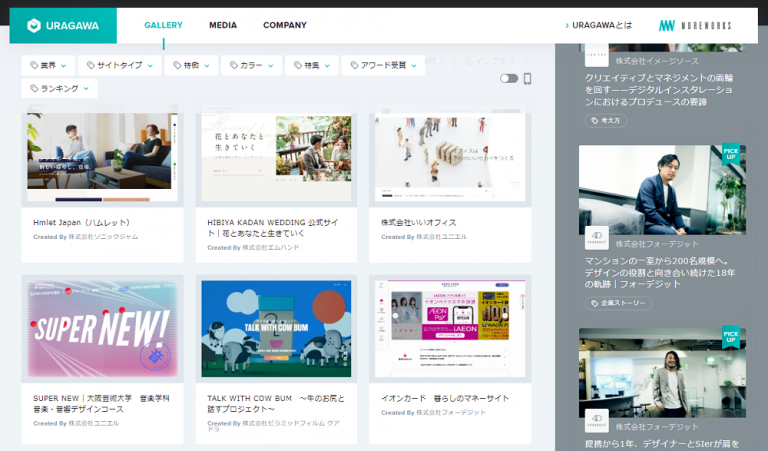Open the イオンカード site thumbnail

[x=450, y=329]
